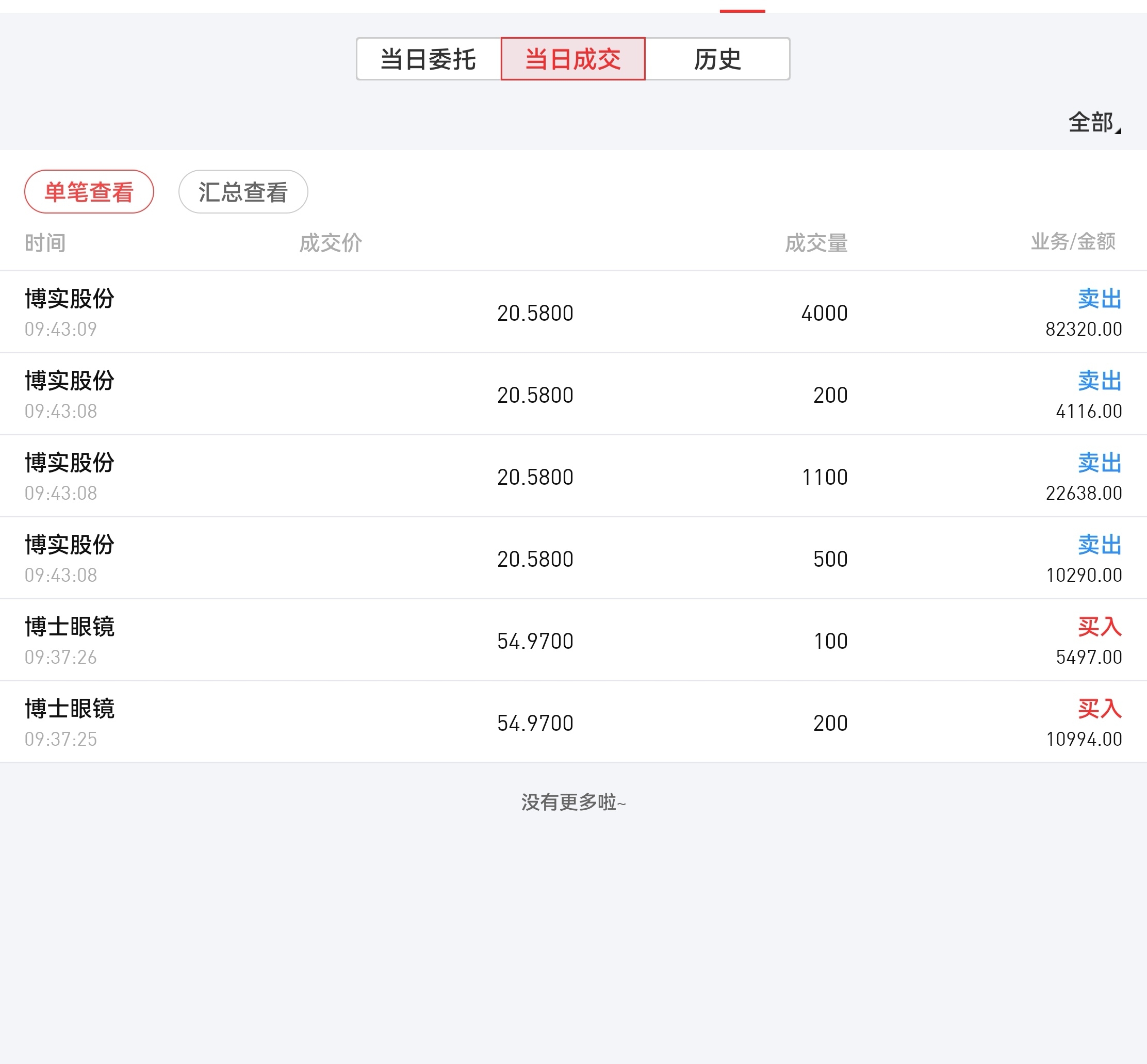1147x1064 pixels.
Task: Click the 没有更多啦 footer text
Action: (573, 802)
